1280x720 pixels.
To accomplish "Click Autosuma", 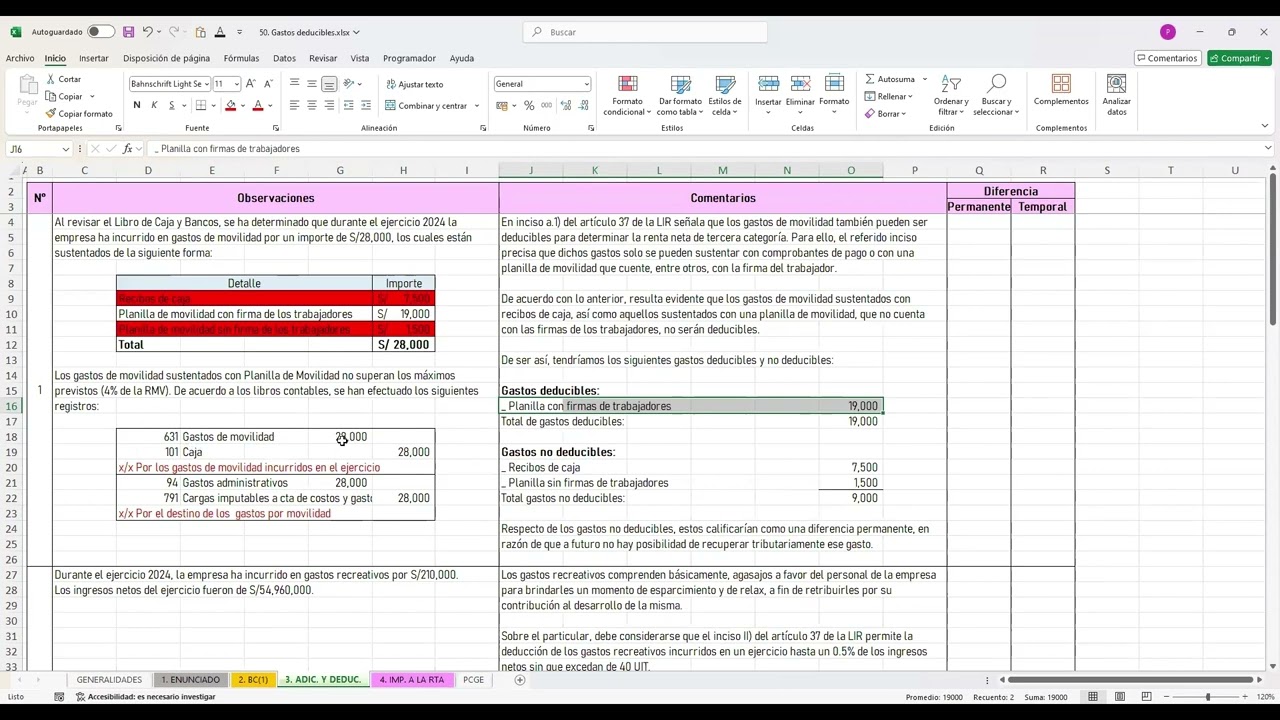I will click(890, 79).
